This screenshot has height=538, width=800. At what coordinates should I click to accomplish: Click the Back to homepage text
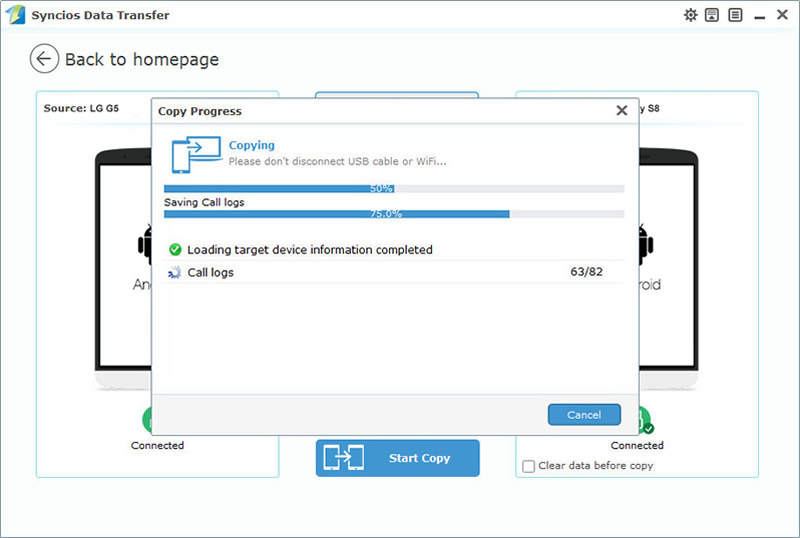(142, 59)
